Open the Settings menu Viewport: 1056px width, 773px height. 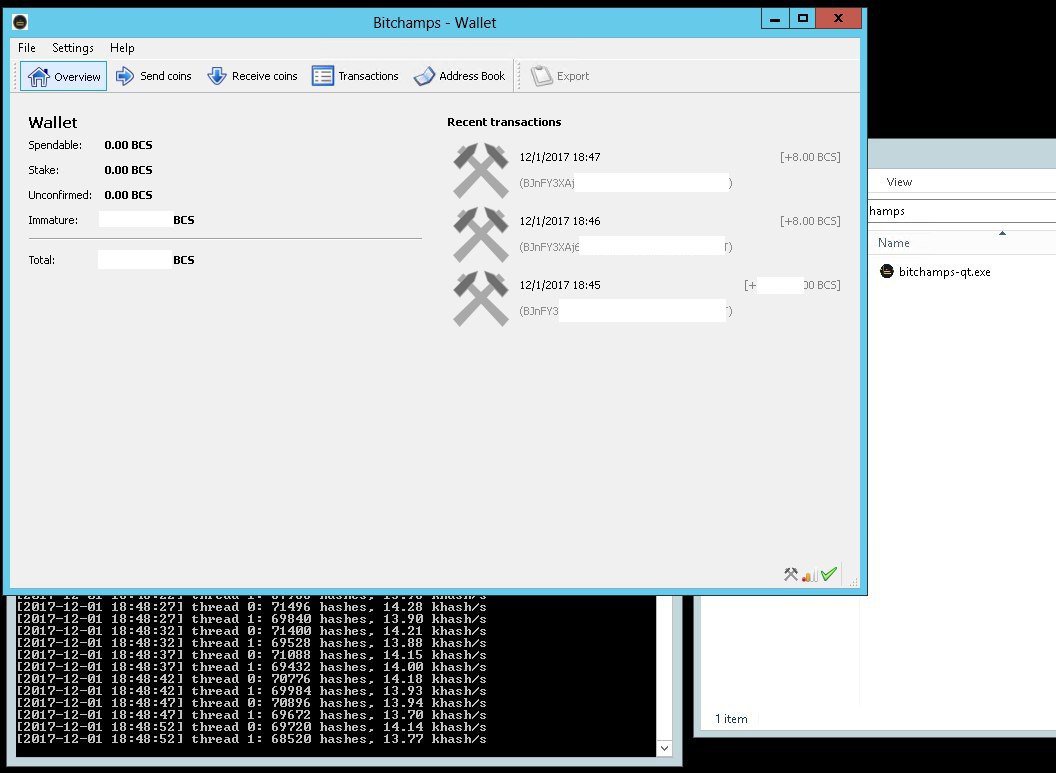point(73,48)
